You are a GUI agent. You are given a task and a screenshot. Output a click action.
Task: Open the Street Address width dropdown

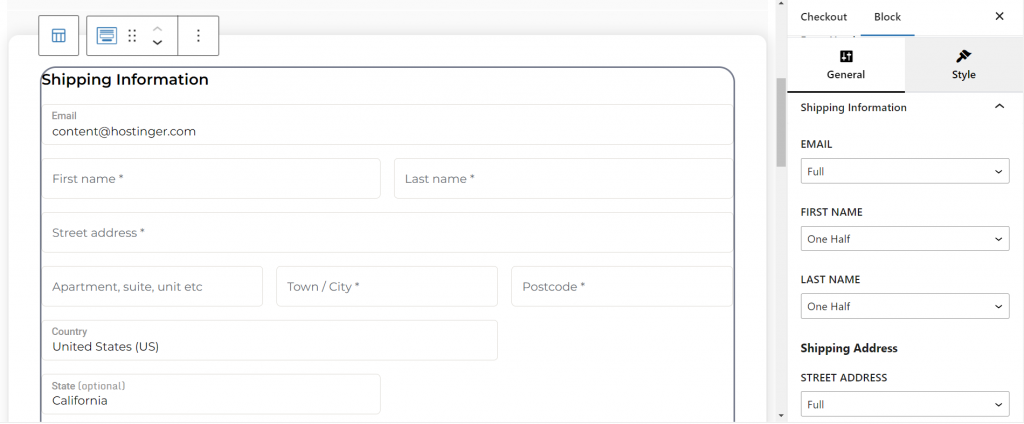(905, 404)
